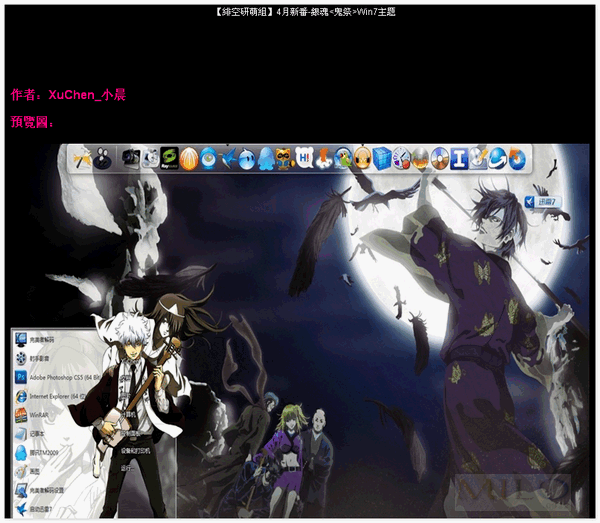Launch 射手影音 player from start menu

click(x=32, y=358)
